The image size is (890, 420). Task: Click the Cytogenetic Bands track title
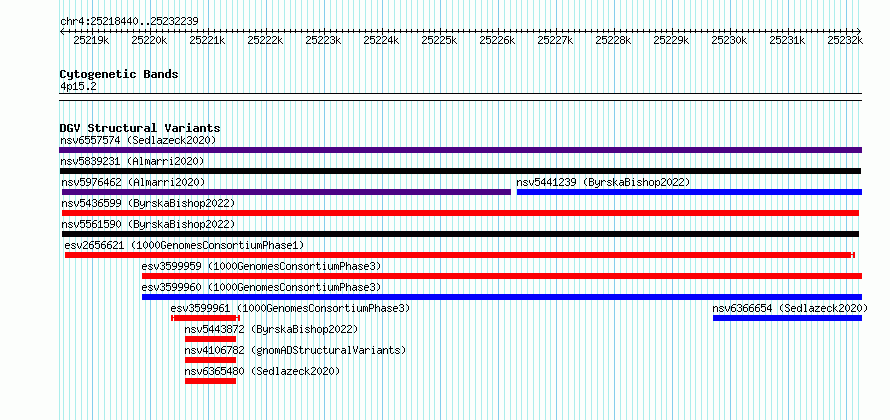point(119,74)
